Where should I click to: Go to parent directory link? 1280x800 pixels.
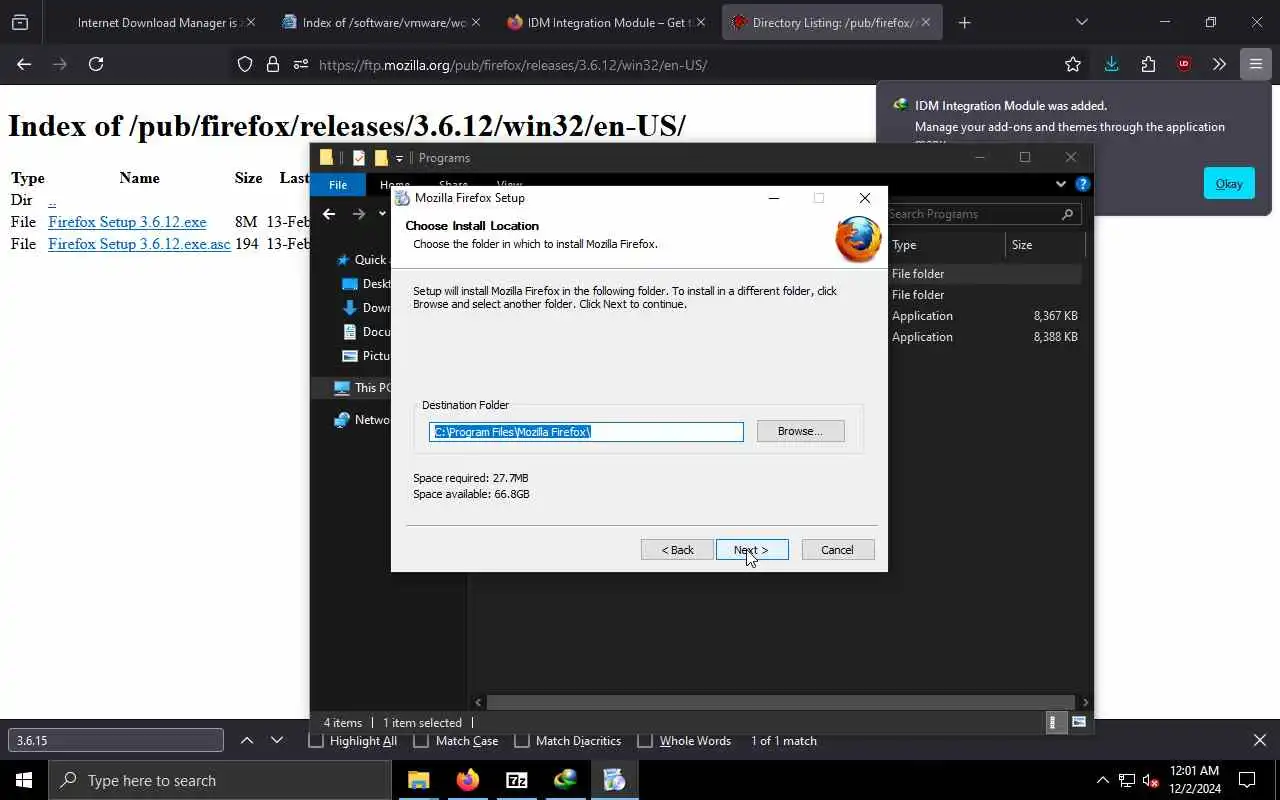52,200
